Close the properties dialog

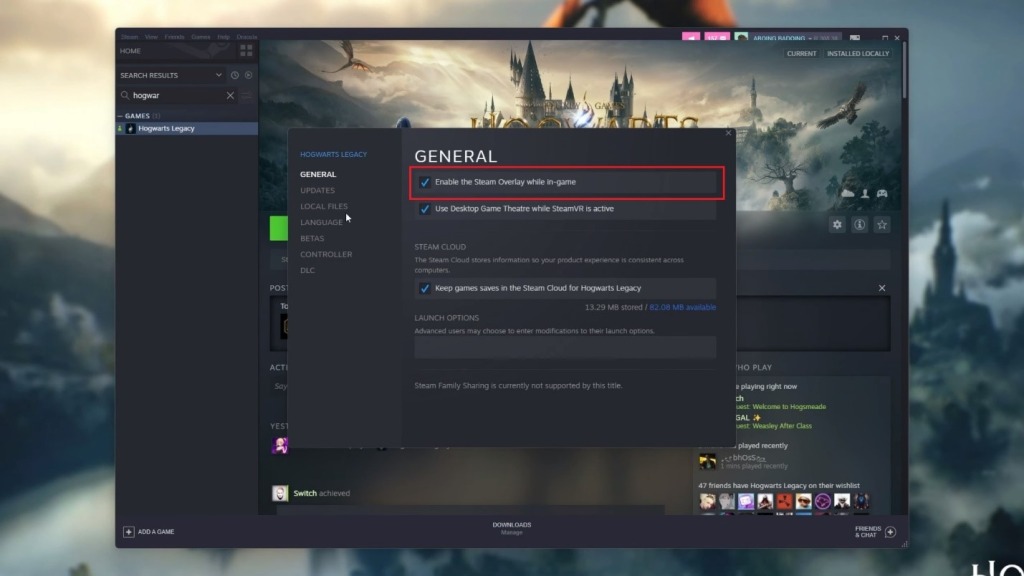tap(729, 133)
